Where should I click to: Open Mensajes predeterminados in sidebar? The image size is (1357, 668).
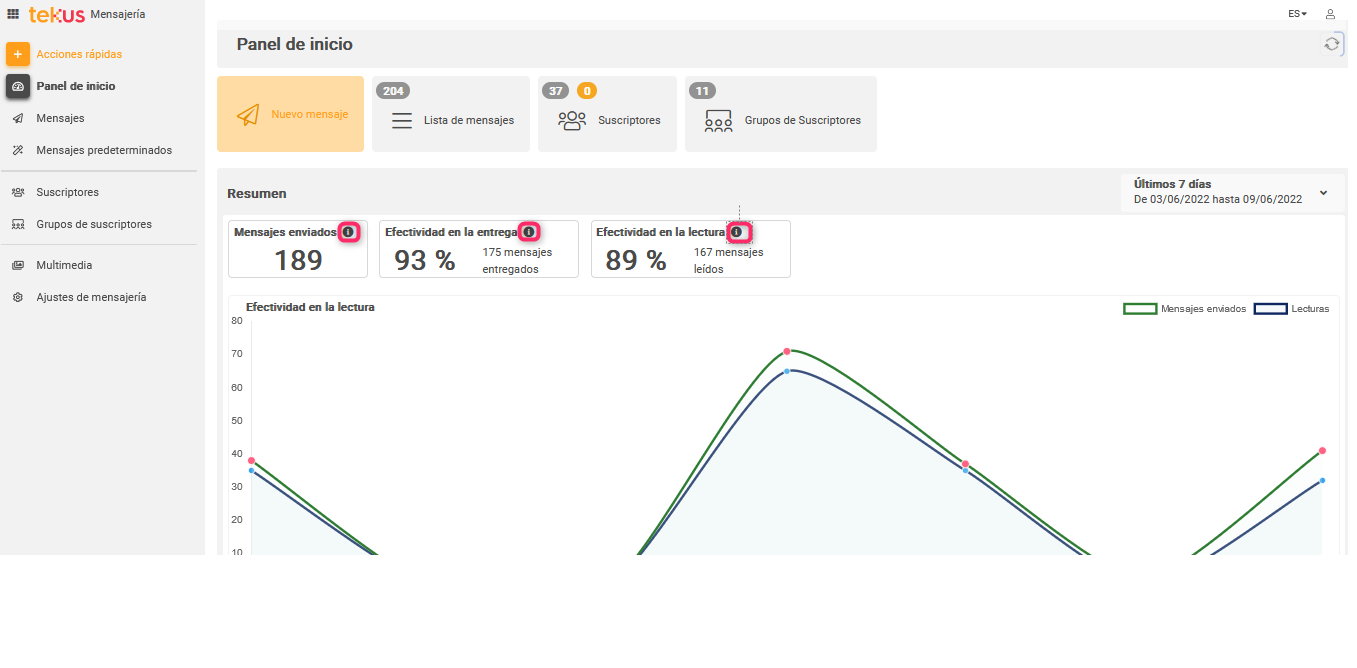[x=104, y=150]
